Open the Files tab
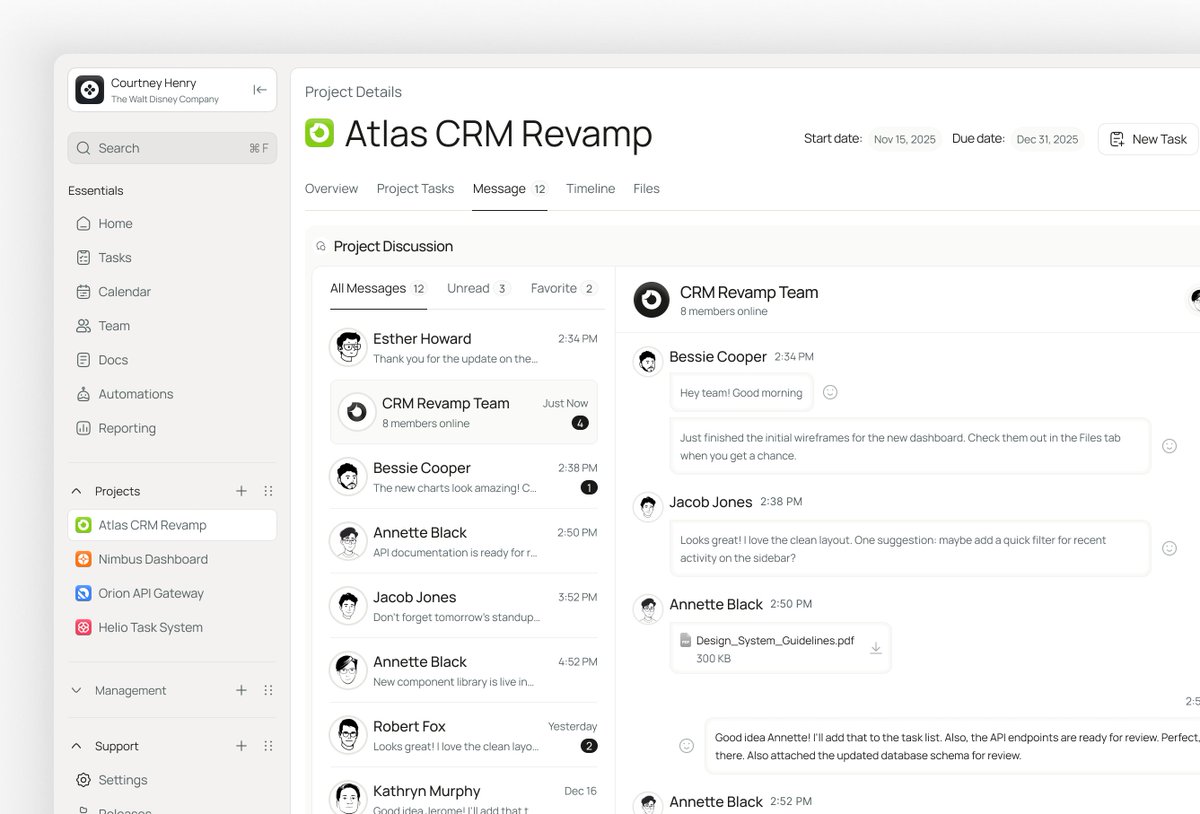This screenshot has height=814, width=1200. coord(646,189)
